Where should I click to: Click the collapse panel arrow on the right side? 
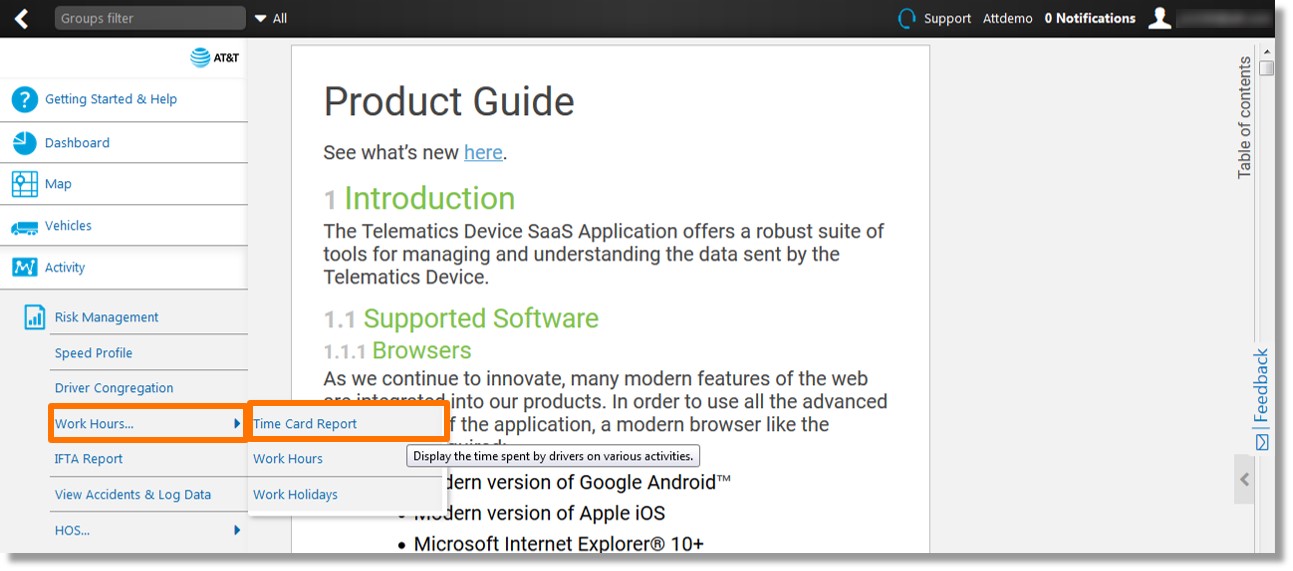click(x=1245, y=479)
